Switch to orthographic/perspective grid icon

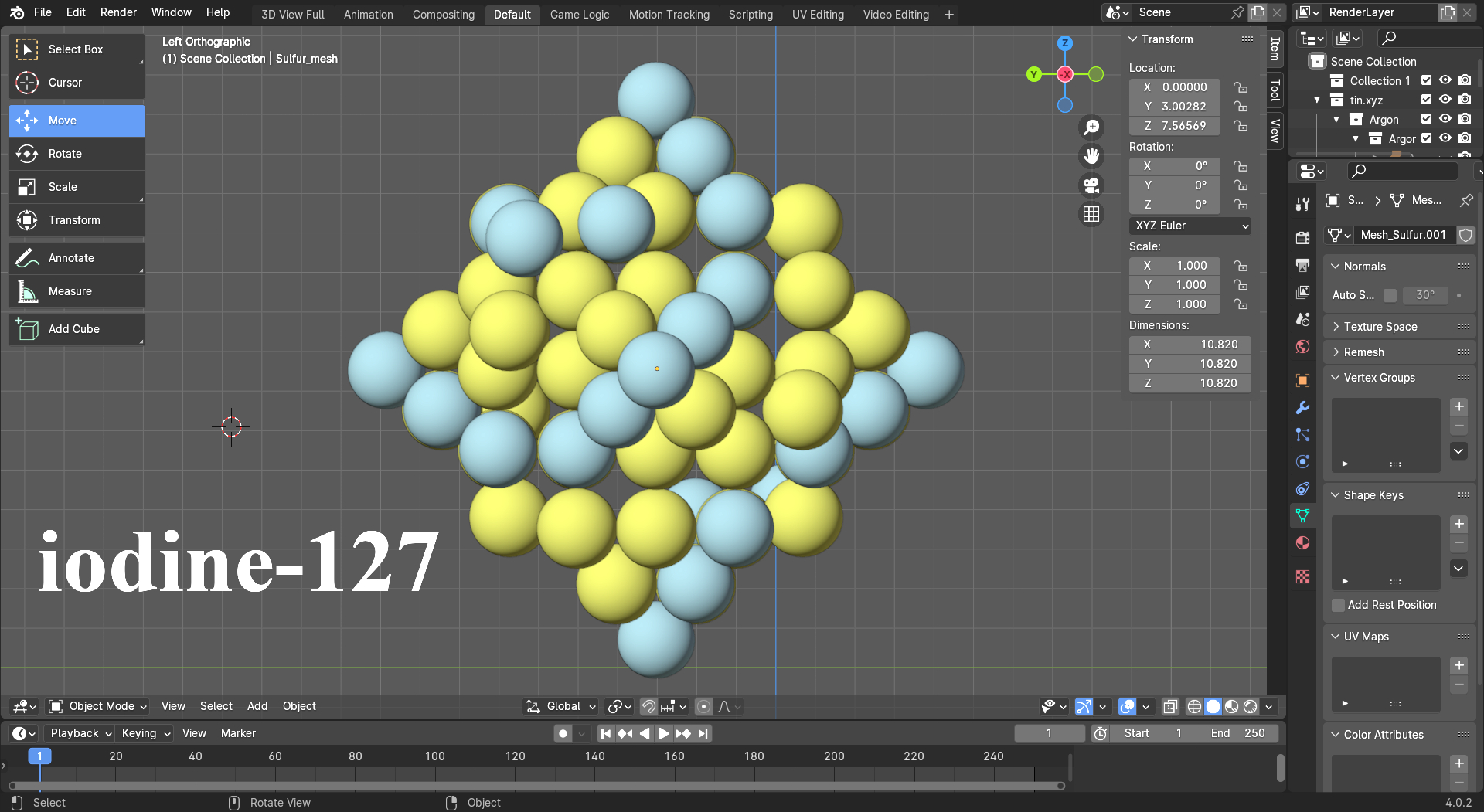(x=1091, y=215)
